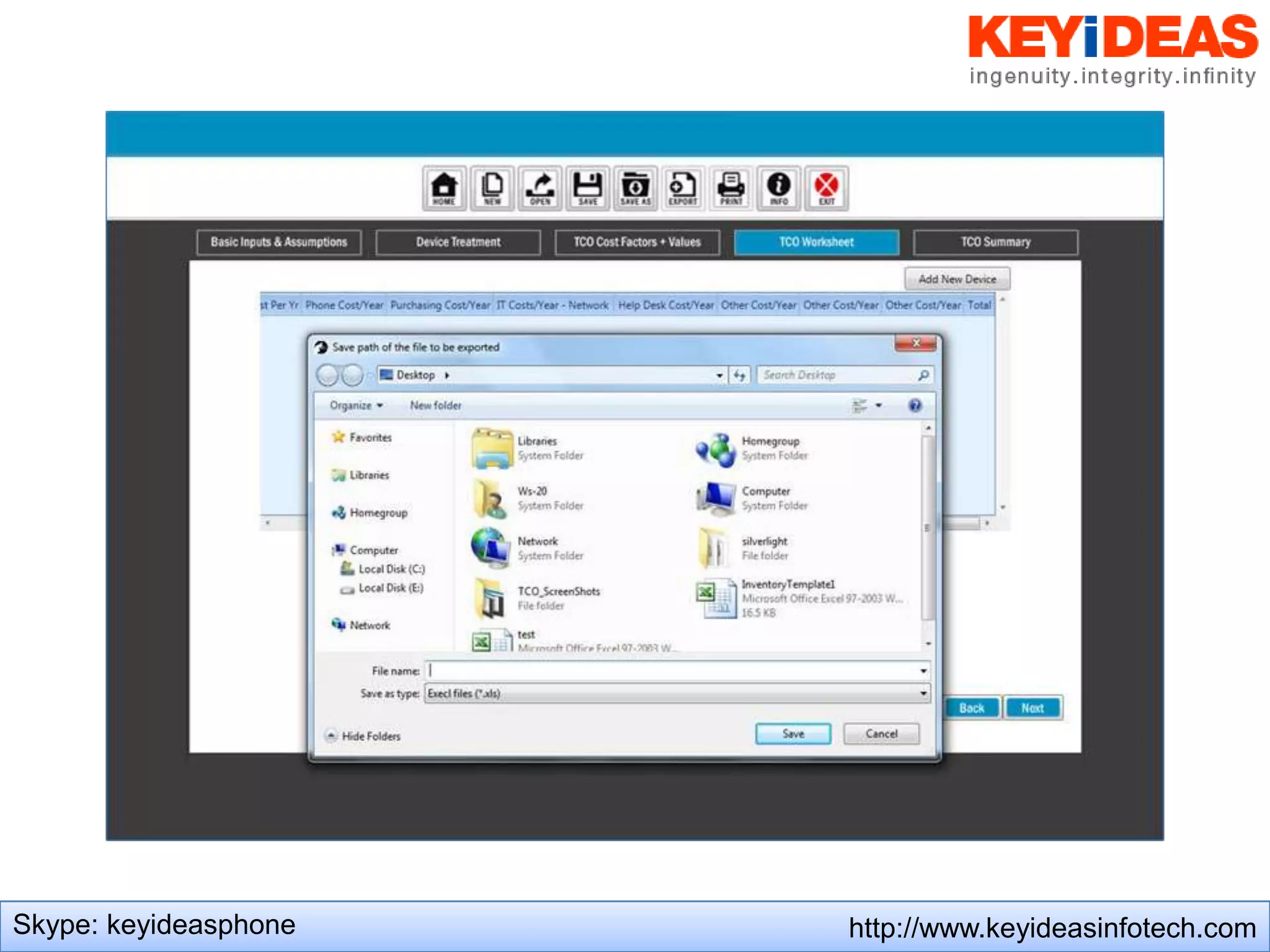Open the Save as type combo box

coord(677,694)
